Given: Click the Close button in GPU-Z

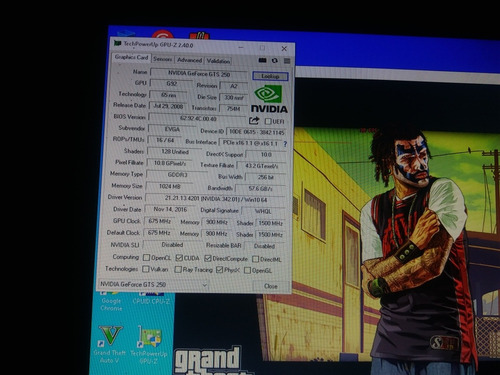Looking at the screenshot, I should click(x=271, y=286).
